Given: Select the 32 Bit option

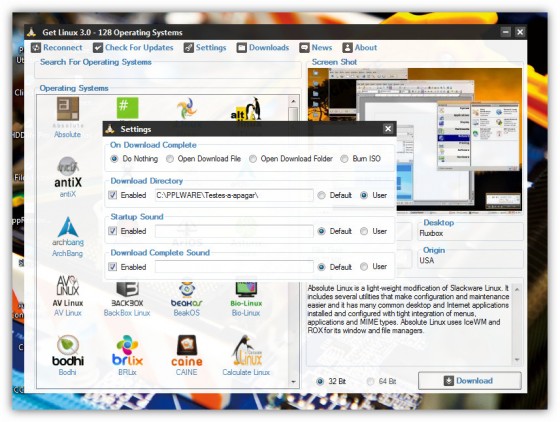Looking at the screenshot, I should (320, 381).
